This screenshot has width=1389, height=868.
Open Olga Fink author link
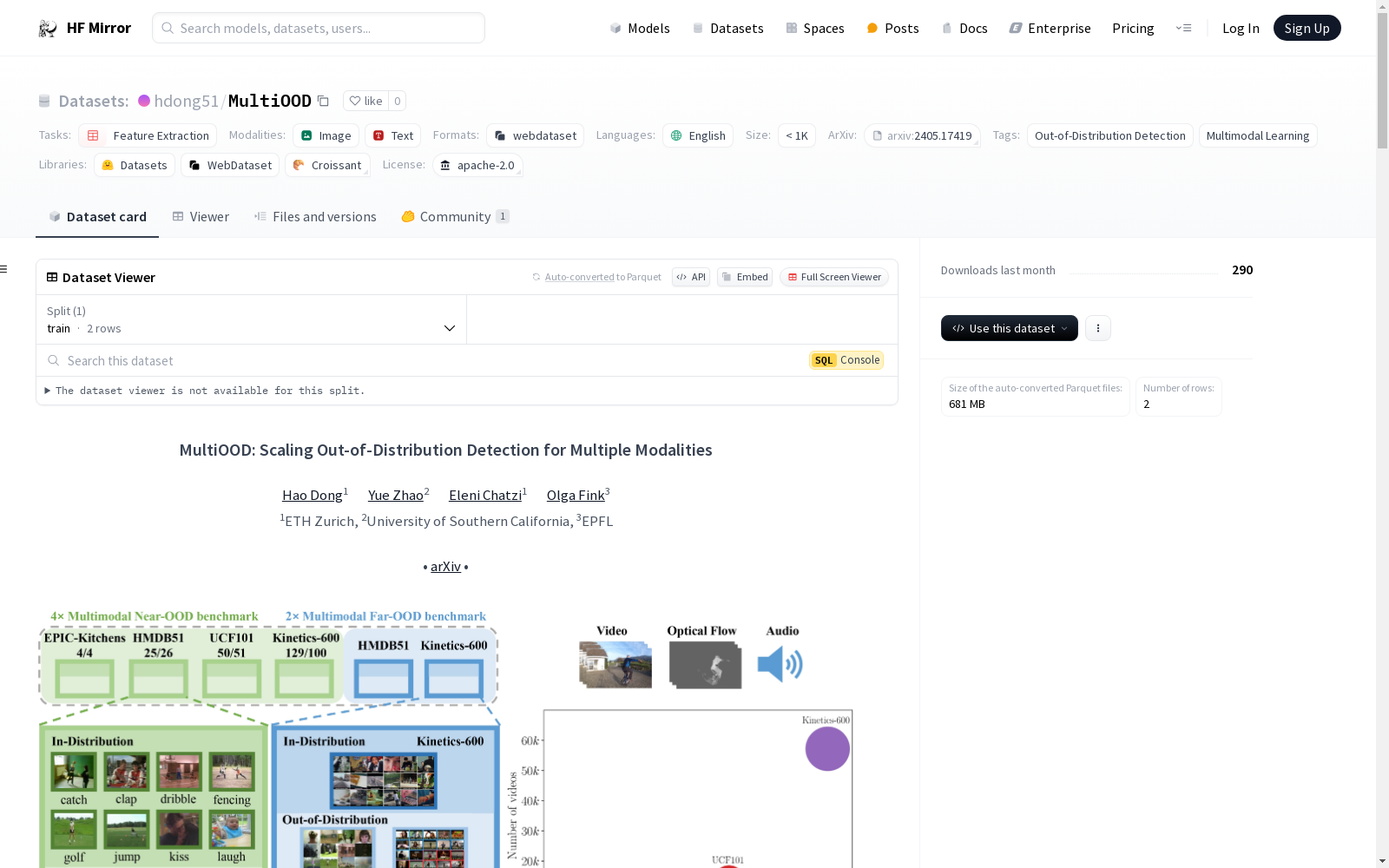coord(576,496)
